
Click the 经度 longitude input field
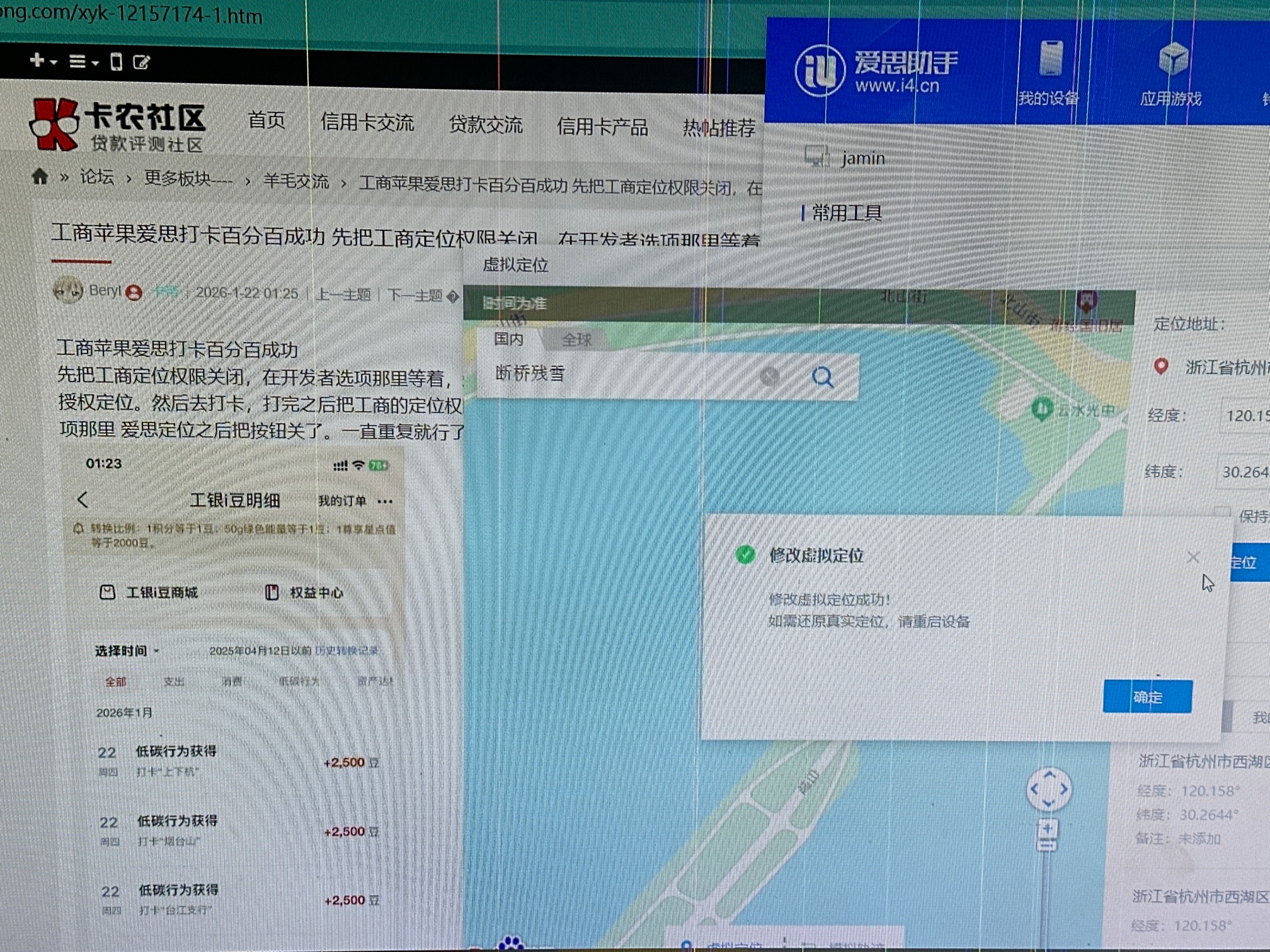pyautogui.click(x=1244, y=416)
